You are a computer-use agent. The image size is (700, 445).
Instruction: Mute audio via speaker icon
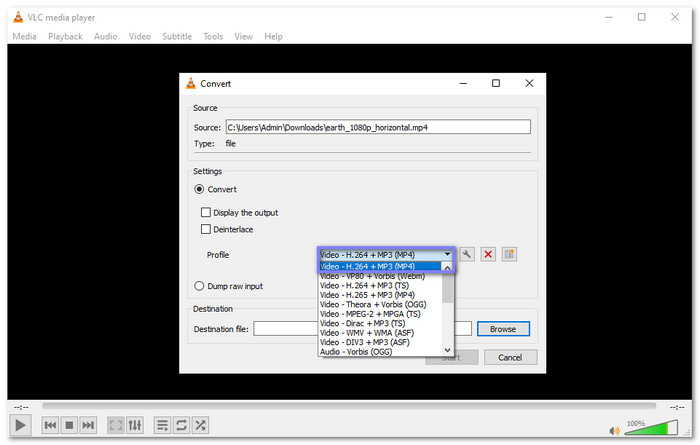(614, 431)
